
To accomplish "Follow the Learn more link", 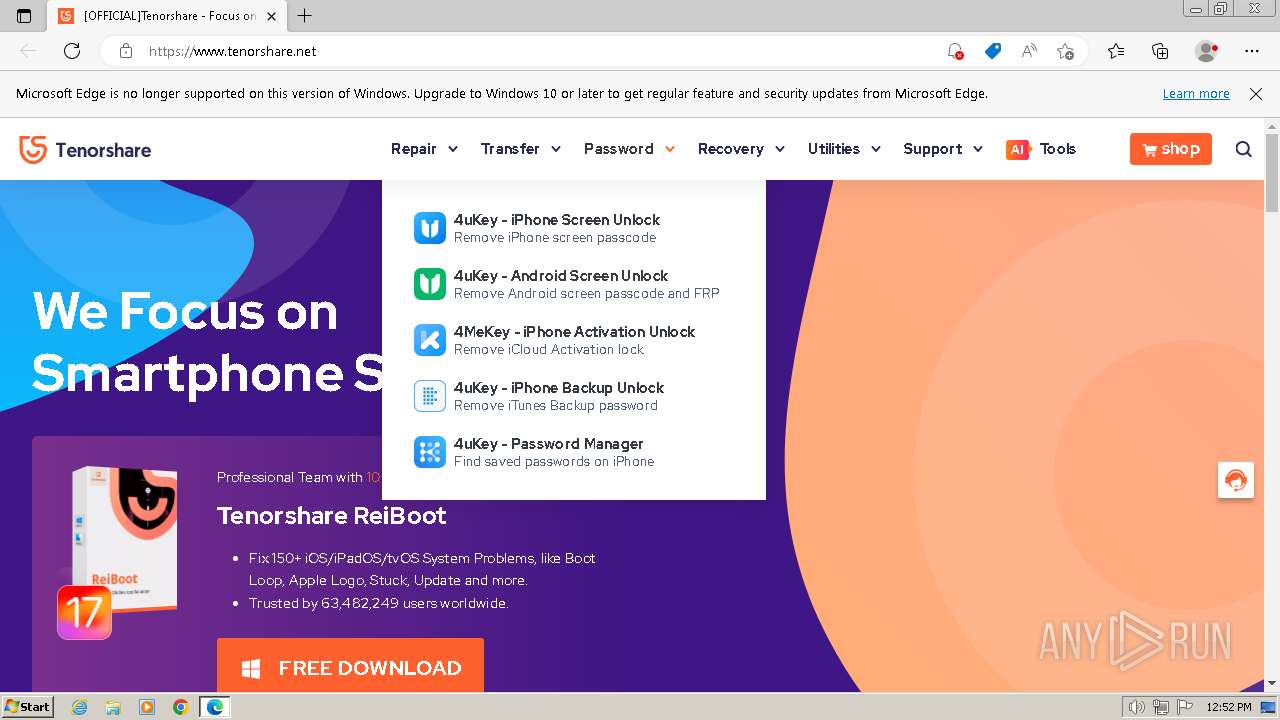I will point(1196,93).
